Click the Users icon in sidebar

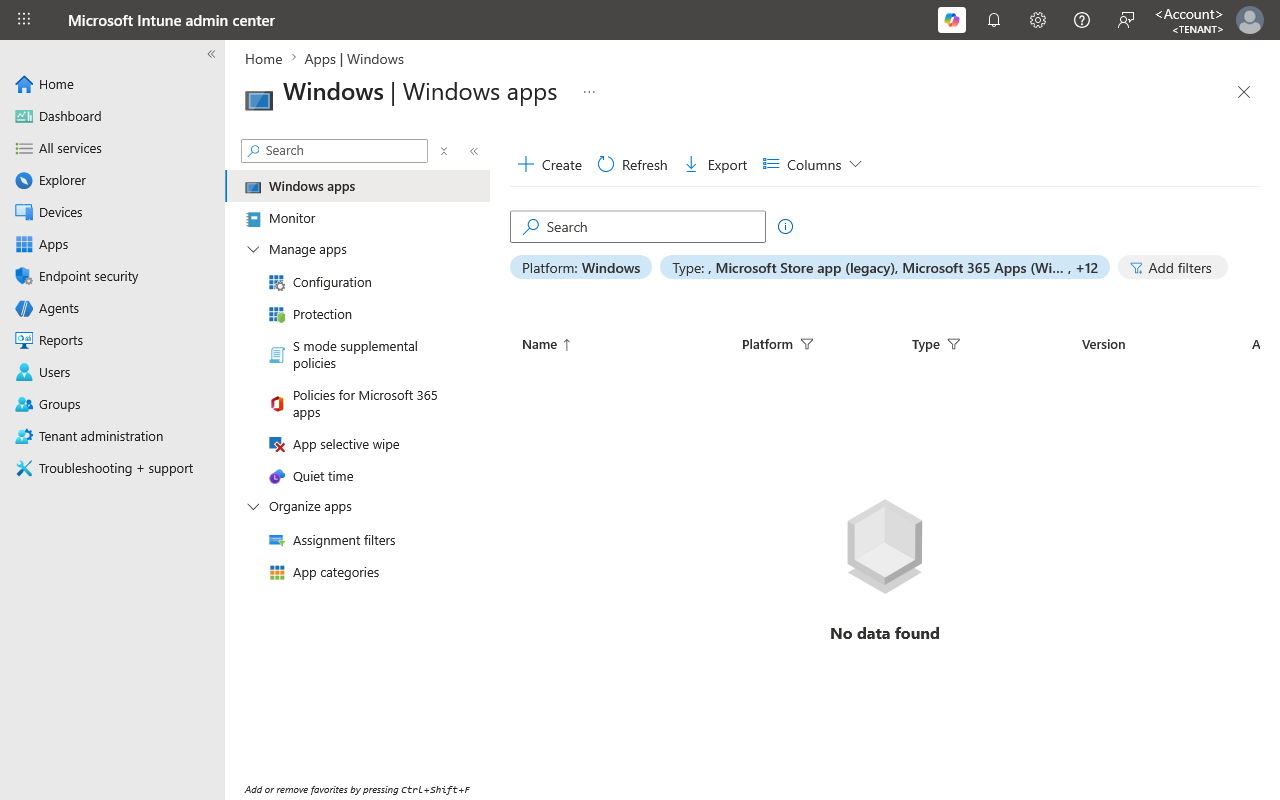click(x=24, y=373)
